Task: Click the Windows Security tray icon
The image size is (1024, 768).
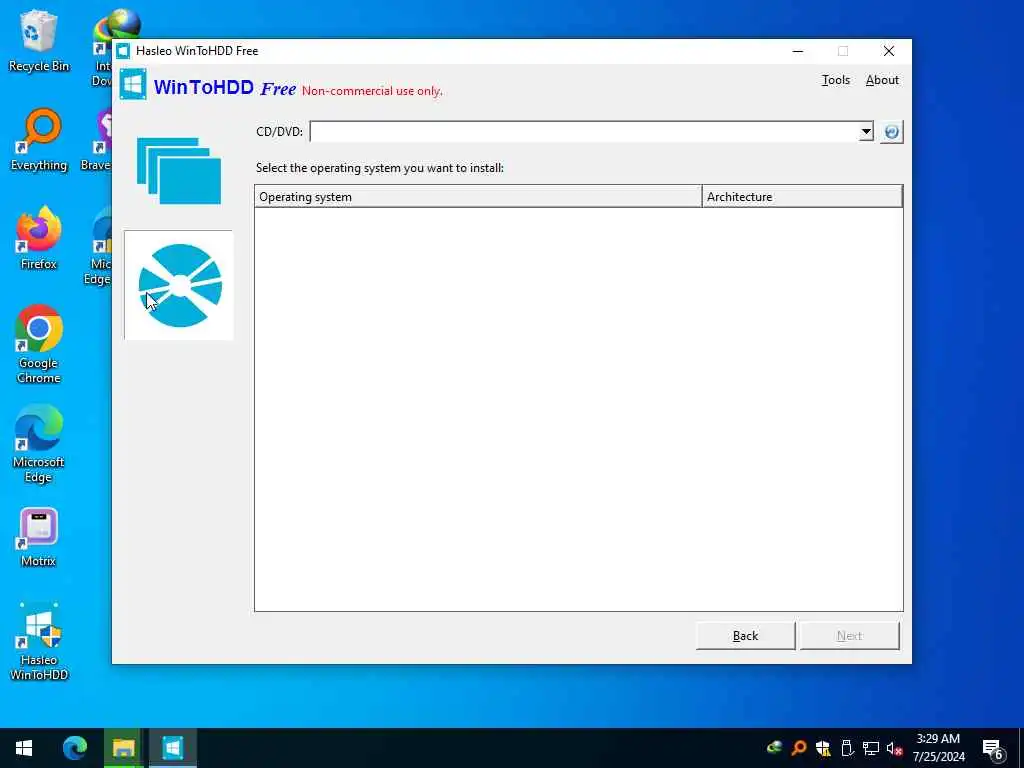Action: click(823, 748)
